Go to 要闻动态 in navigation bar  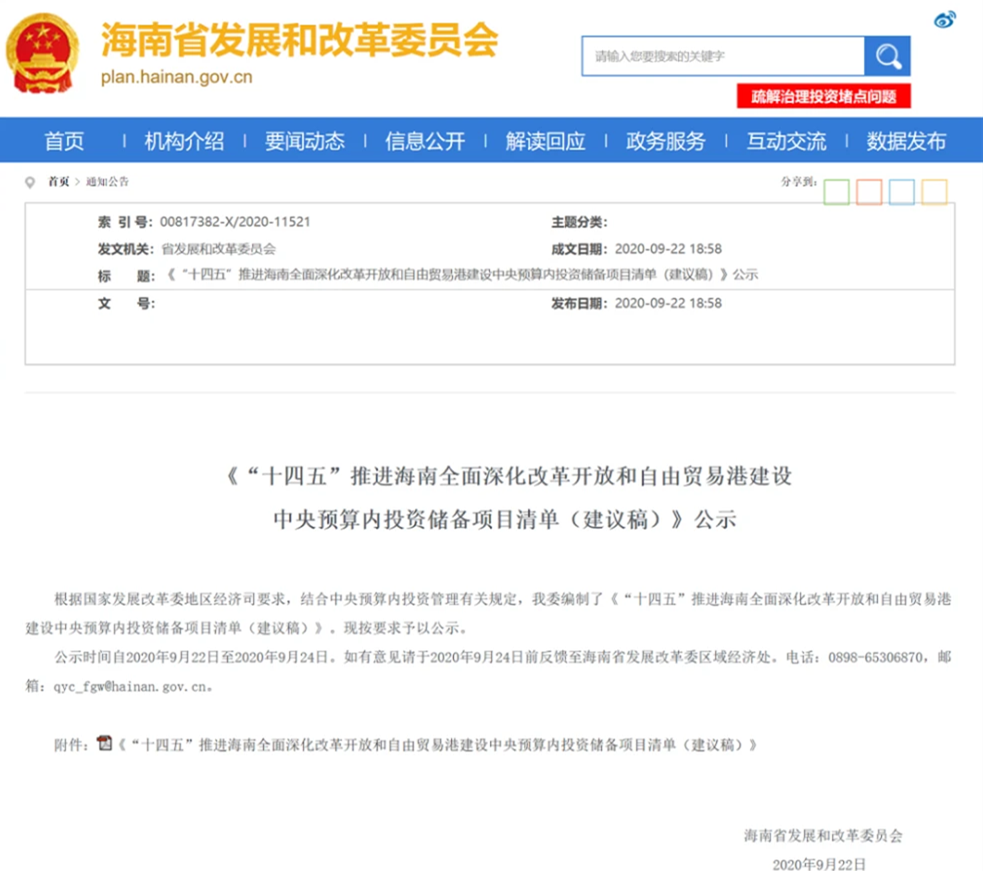tap(304, 141)
